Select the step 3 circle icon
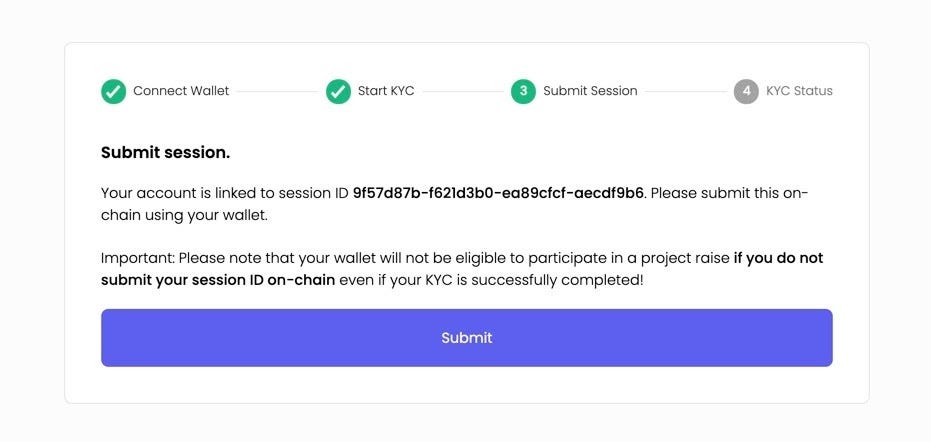Image resolution: width=931 pixels, height=442 pixels. pos(523,91)
